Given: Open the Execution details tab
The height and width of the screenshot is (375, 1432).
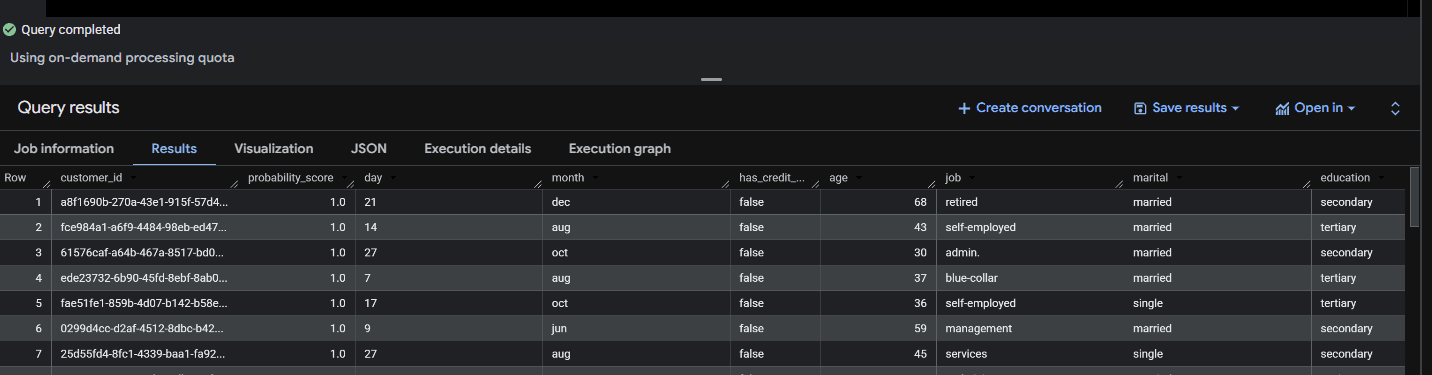Looking at the screenshot, I should (478, 148).
